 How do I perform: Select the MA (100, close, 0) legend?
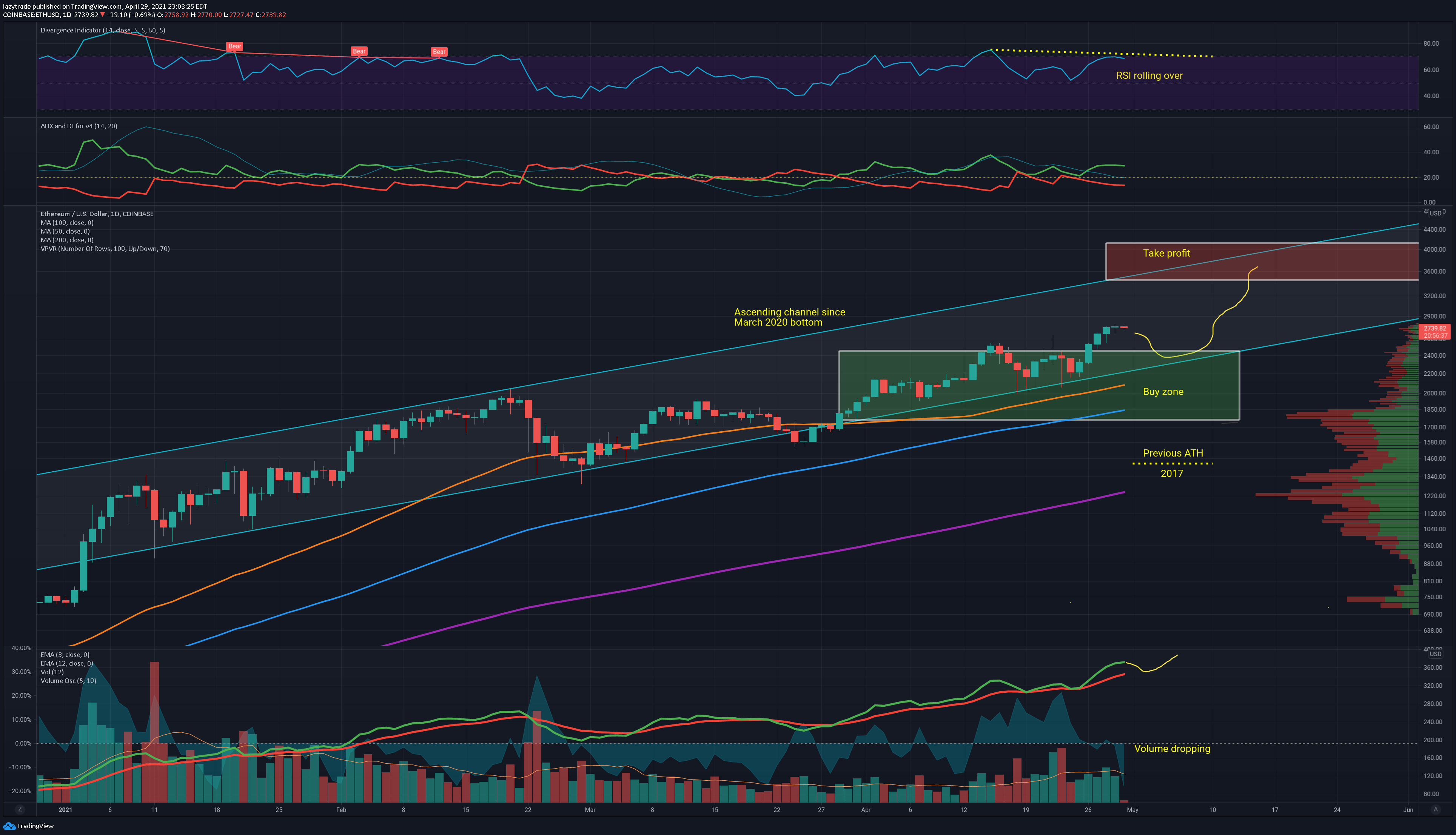click(x=67, y=223)
